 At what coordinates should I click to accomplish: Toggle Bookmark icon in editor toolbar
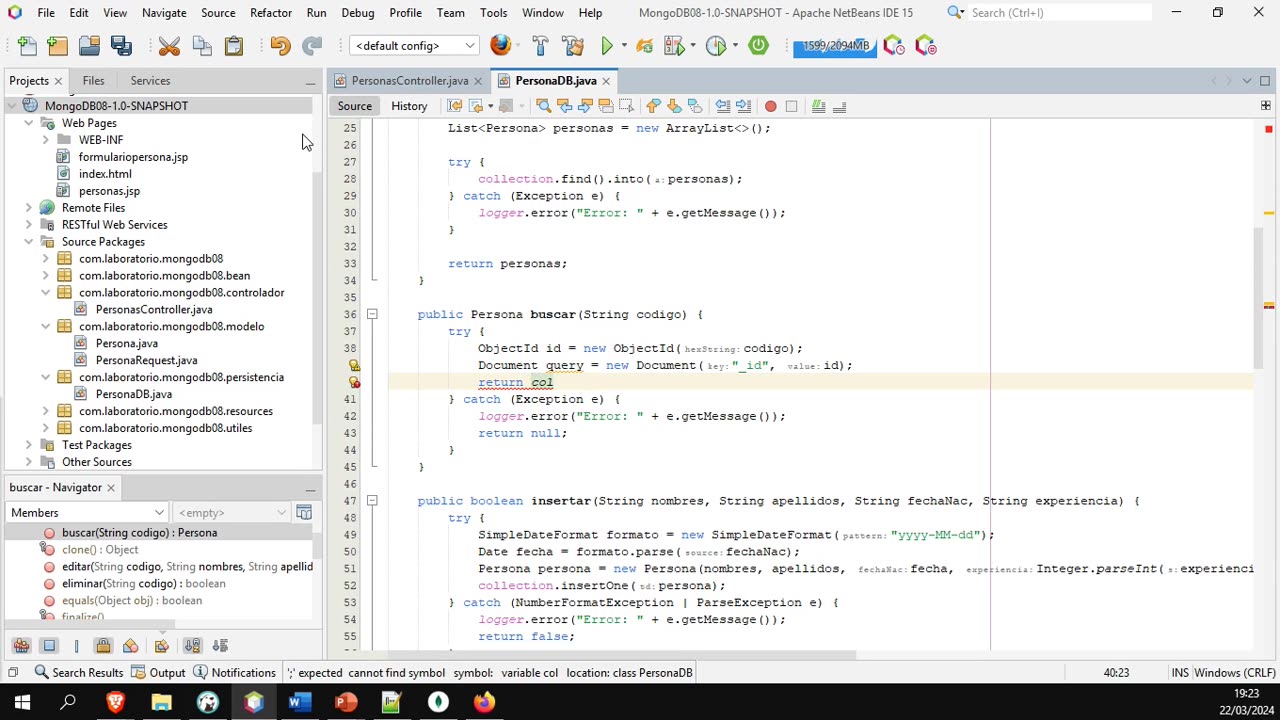click(695, 106)
